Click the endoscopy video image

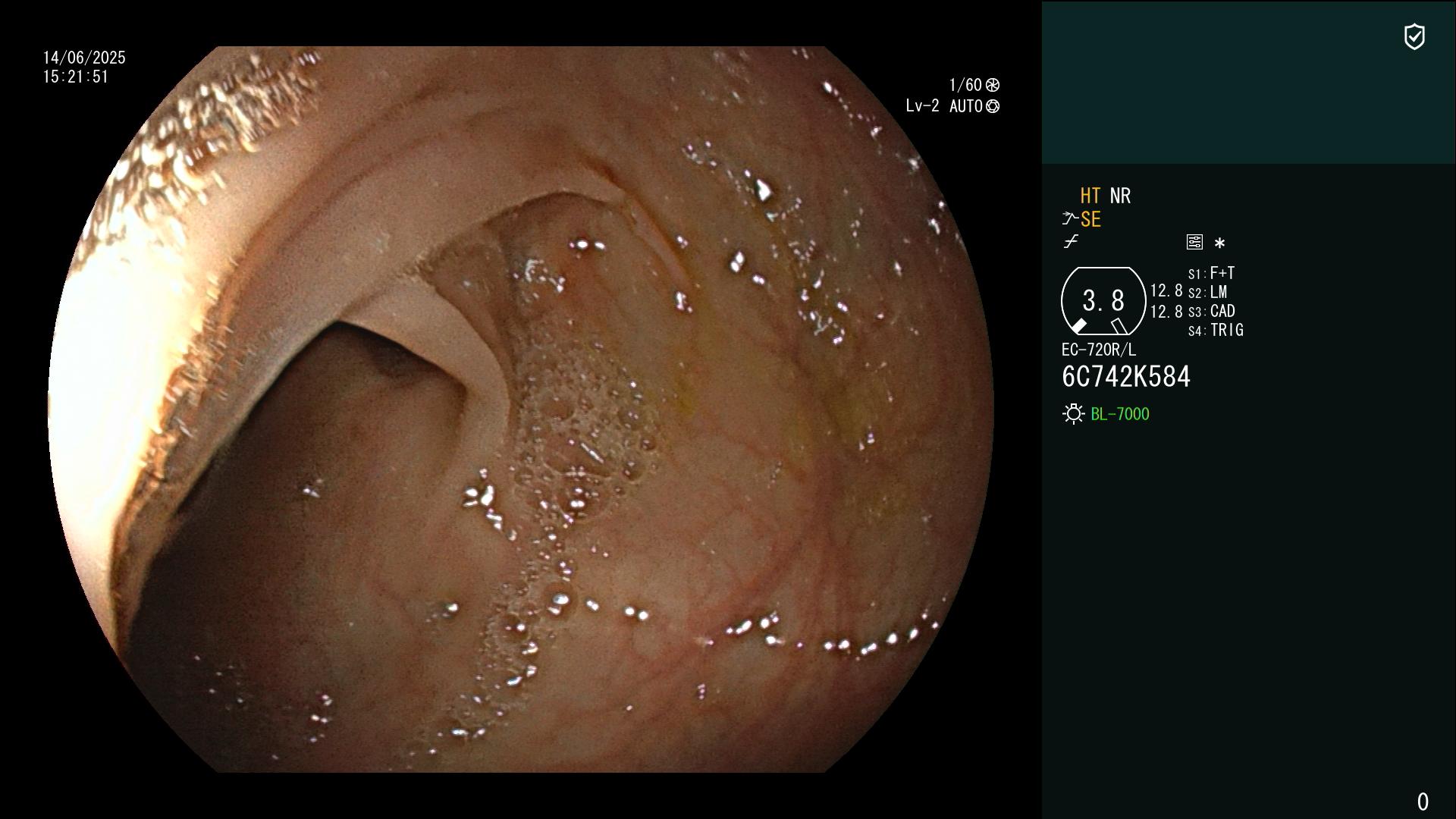coord(521,409)
